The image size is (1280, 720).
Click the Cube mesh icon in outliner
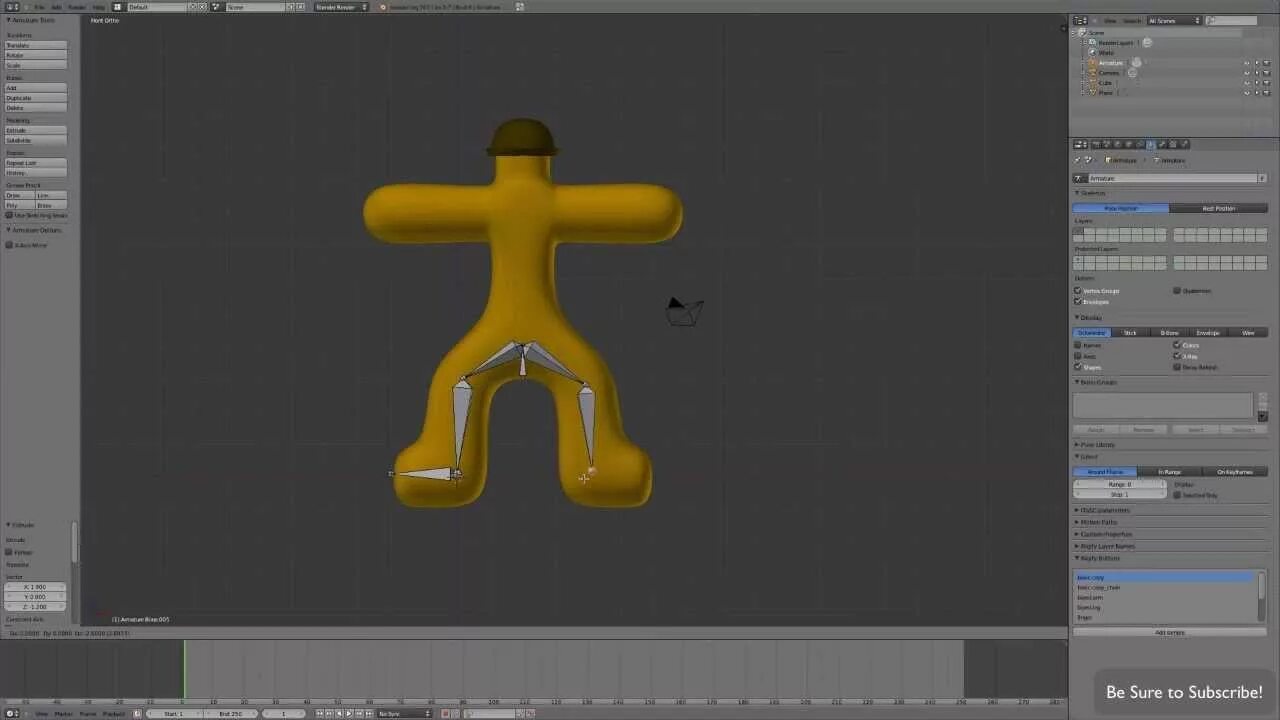pos(1092,83)
